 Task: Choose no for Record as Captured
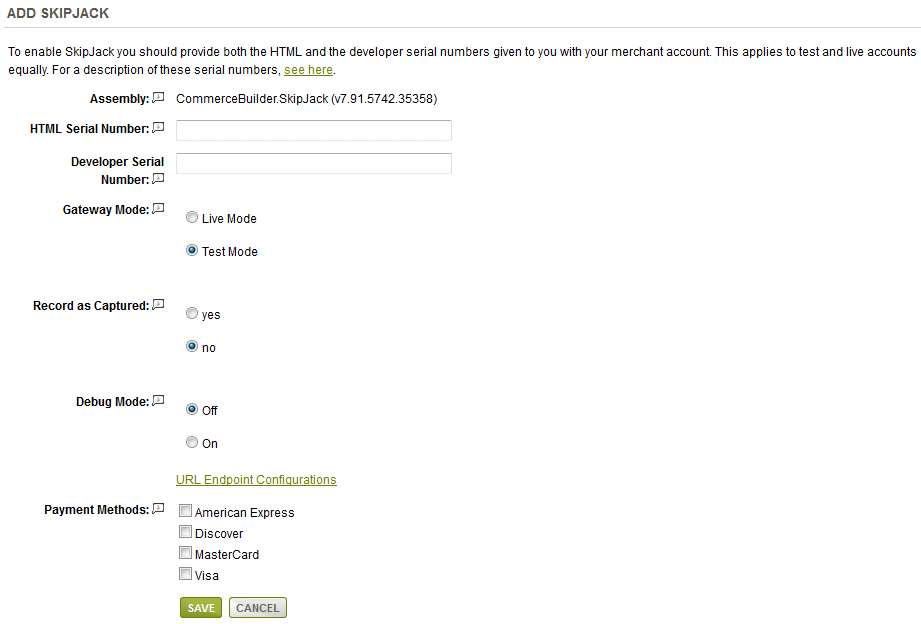(x=192, y=347)
